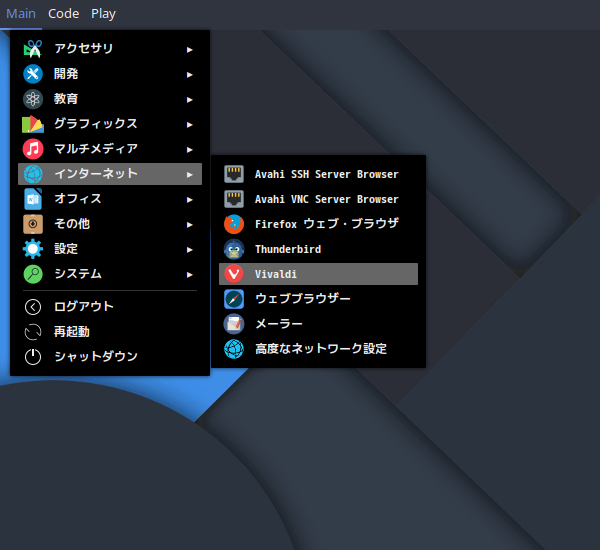
Task: Click the Thunderbird icon
Action: [234, 249]
